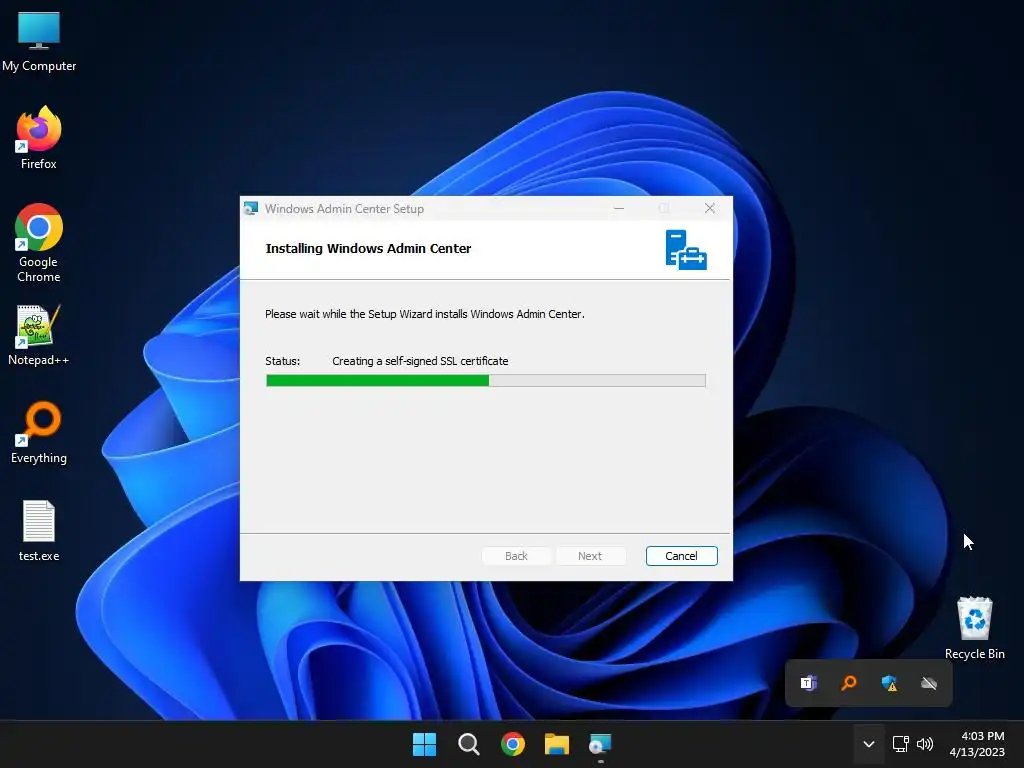Click the green installation progress bar
Viewport: 1024px width, 768px height.
tap(486, 381)
